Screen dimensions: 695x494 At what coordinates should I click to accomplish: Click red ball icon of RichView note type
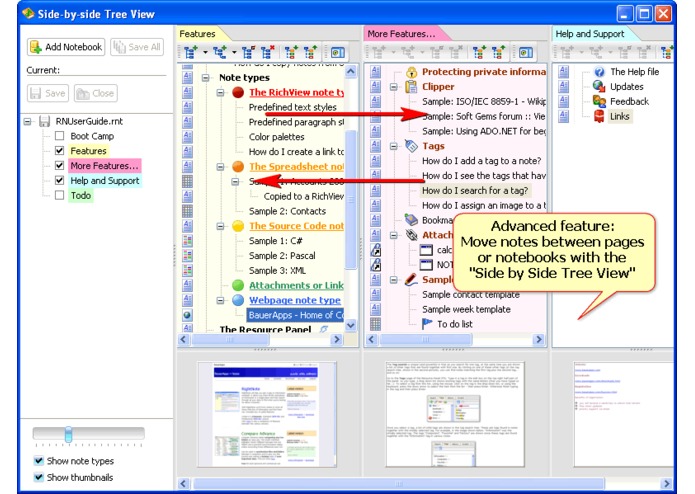[238, 92]
